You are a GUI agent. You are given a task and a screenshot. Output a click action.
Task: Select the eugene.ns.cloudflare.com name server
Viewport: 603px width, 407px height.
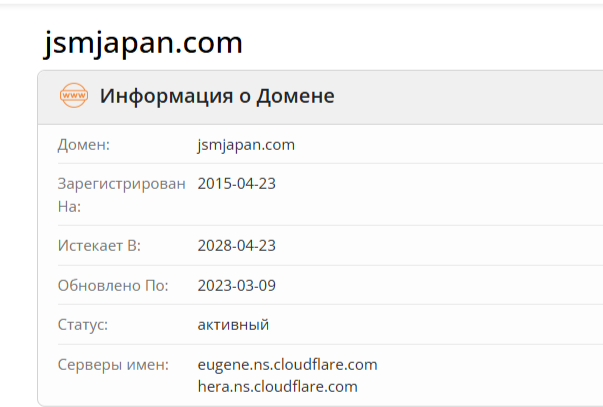tap(287, 365)
